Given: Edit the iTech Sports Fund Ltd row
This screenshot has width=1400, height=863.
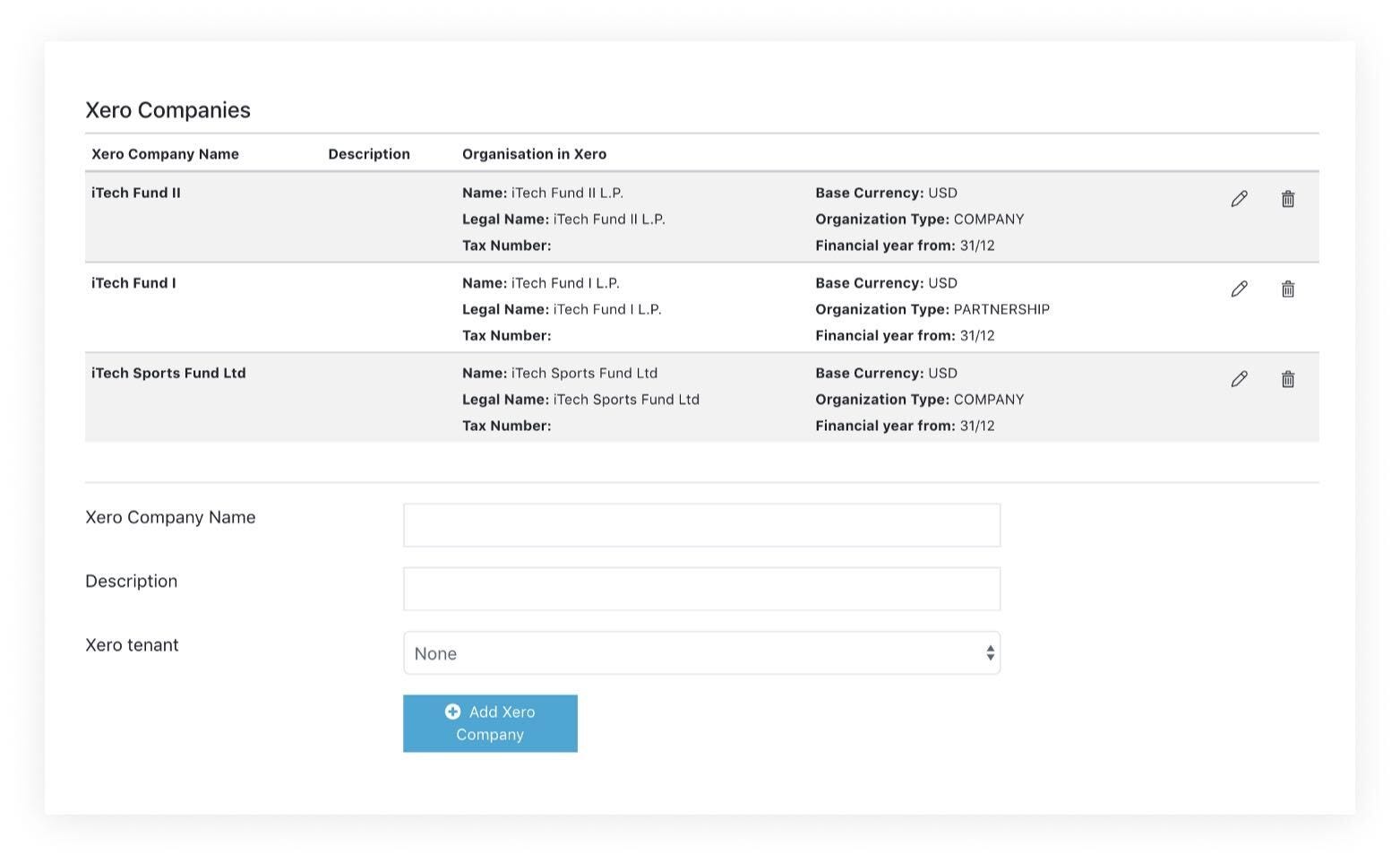Looking at the screenshot, I should [x=1239, y=379].
